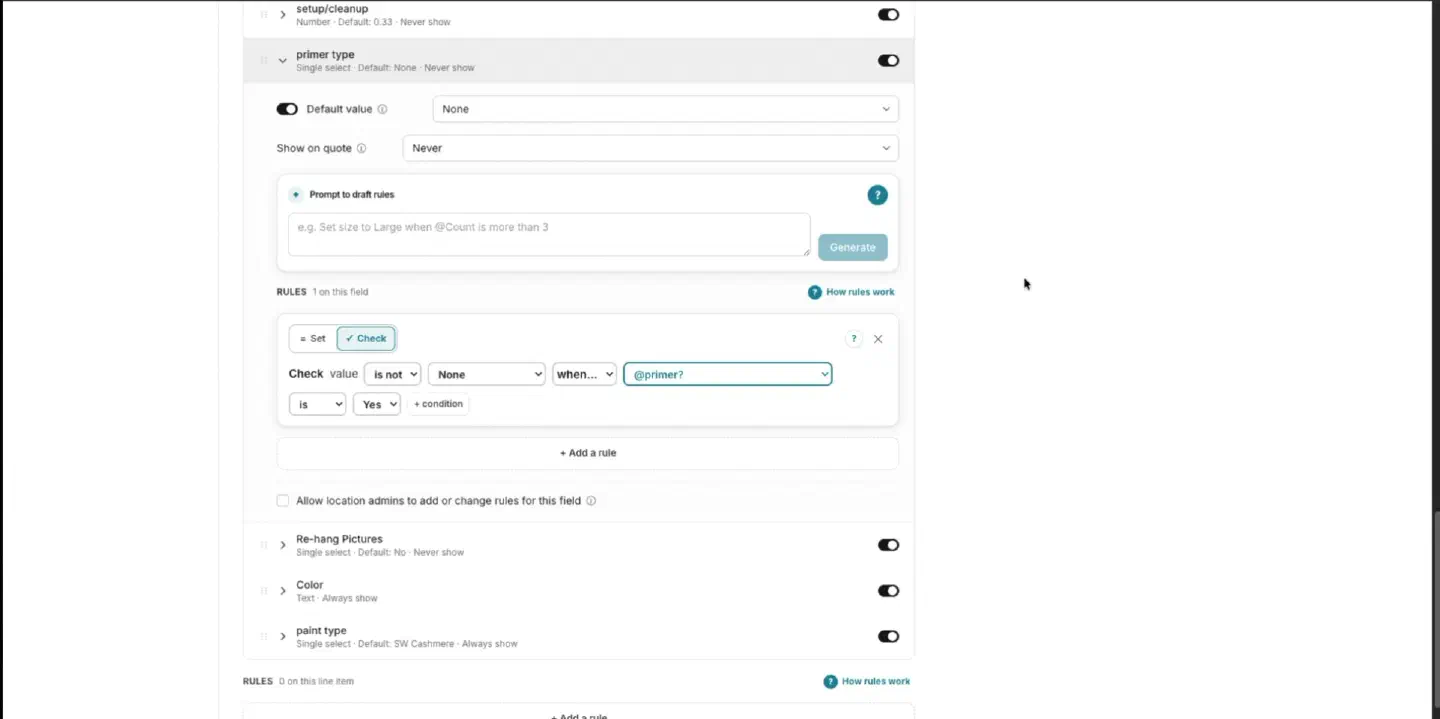Click the 'RULES 1 on this field' label
1440x719 pixels.
[x=322, y=292]
